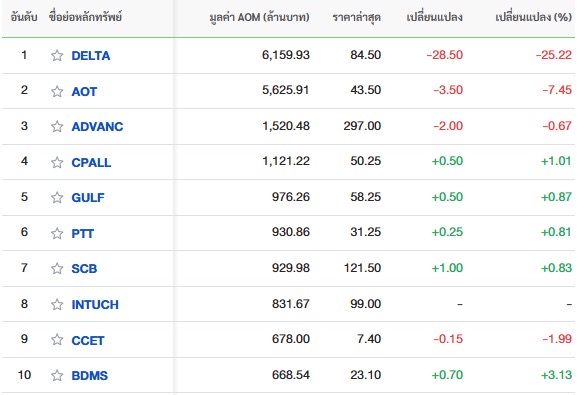Viewport: 585px width, 395px height.
Task: Sort by อันดับ column header
Action: coord(24,17)
